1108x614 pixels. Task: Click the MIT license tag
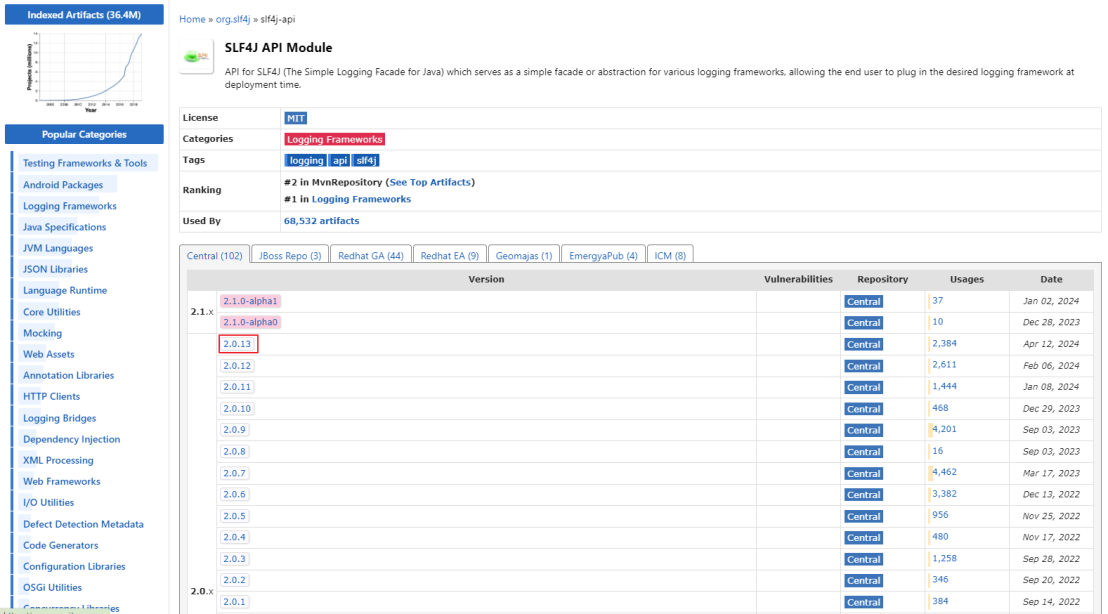click(295, 118)
